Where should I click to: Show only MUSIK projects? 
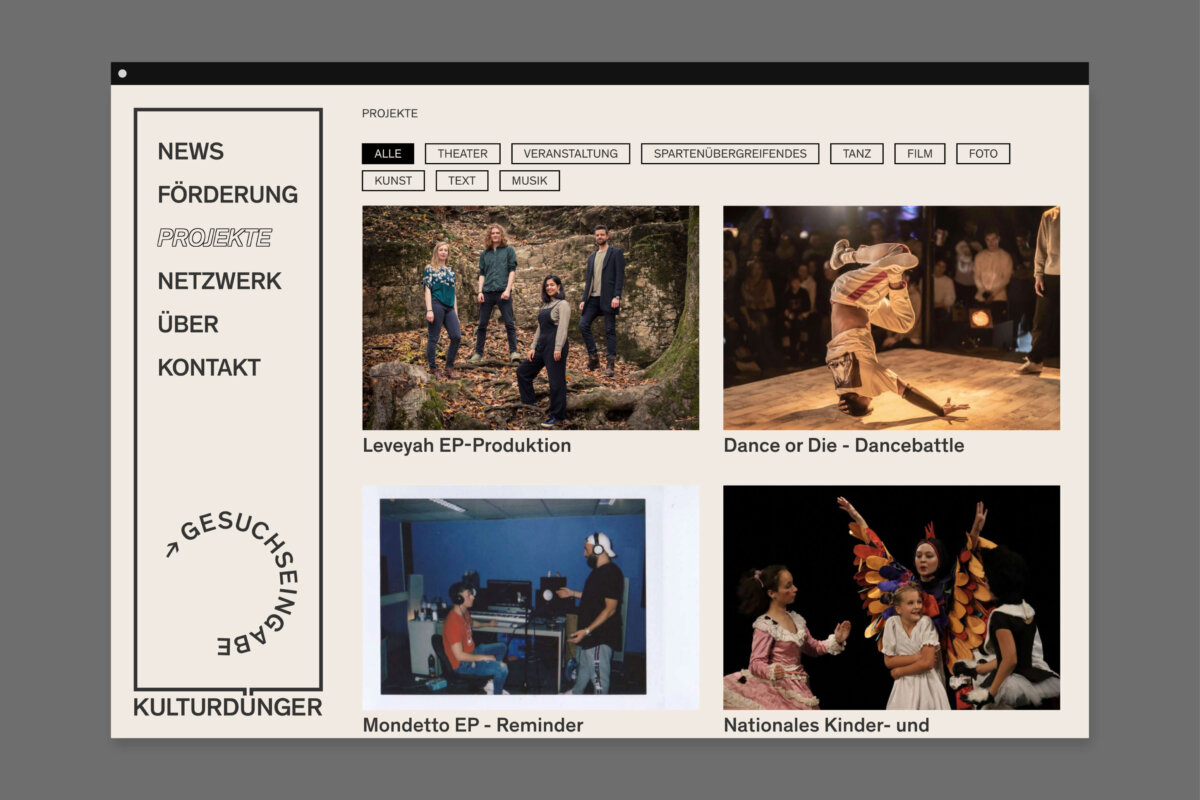[x=529, y=181]
